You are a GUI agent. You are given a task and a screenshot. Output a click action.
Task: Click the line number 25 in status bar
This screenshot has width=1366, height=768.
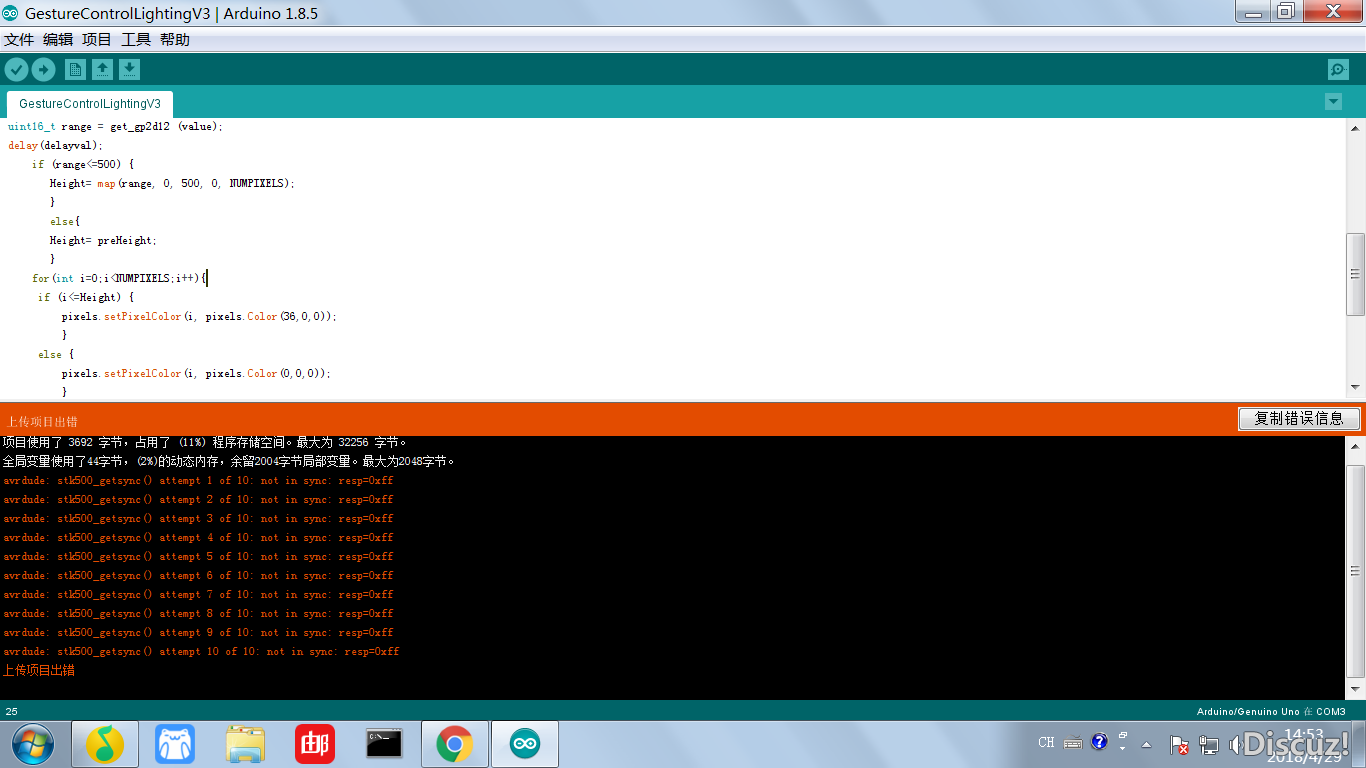click(12, 712)
